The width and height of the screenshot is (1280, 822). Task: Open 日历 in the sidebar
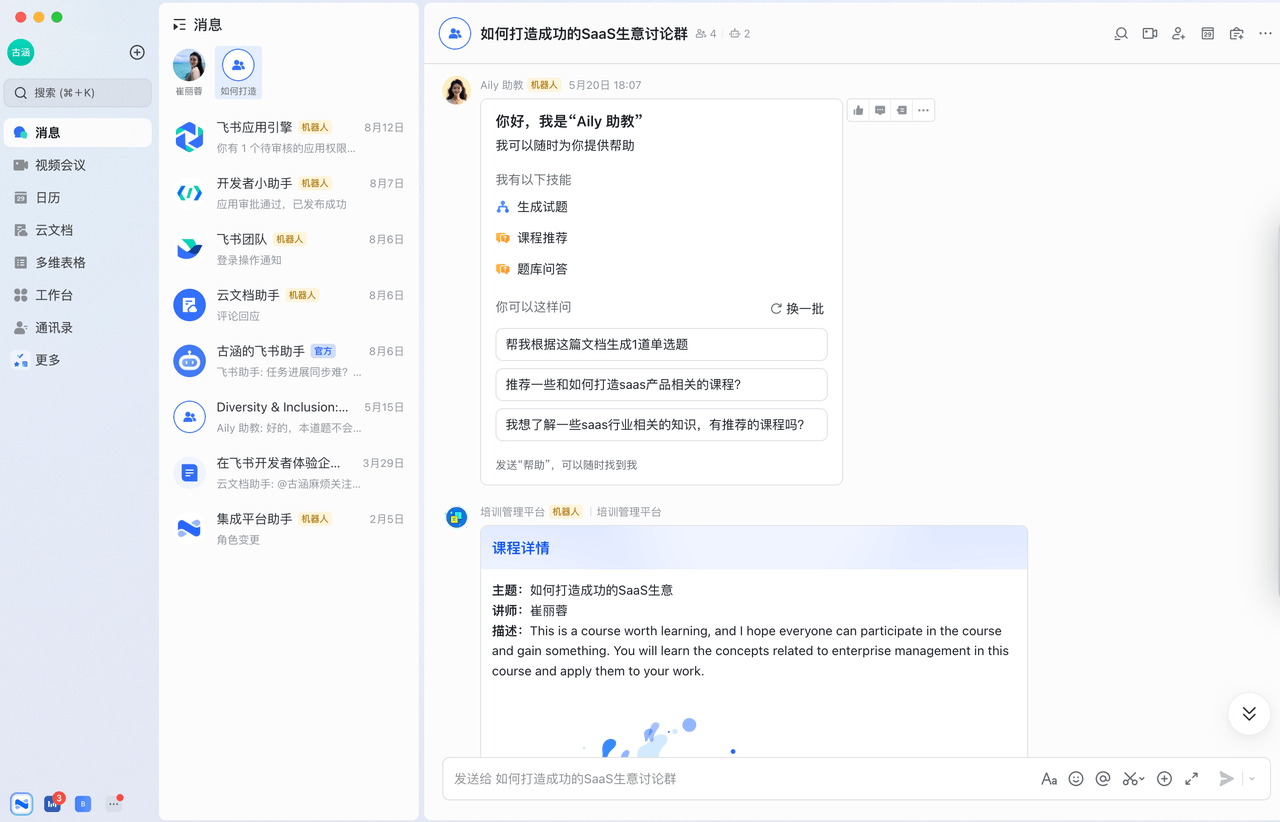tap(78, 198)
